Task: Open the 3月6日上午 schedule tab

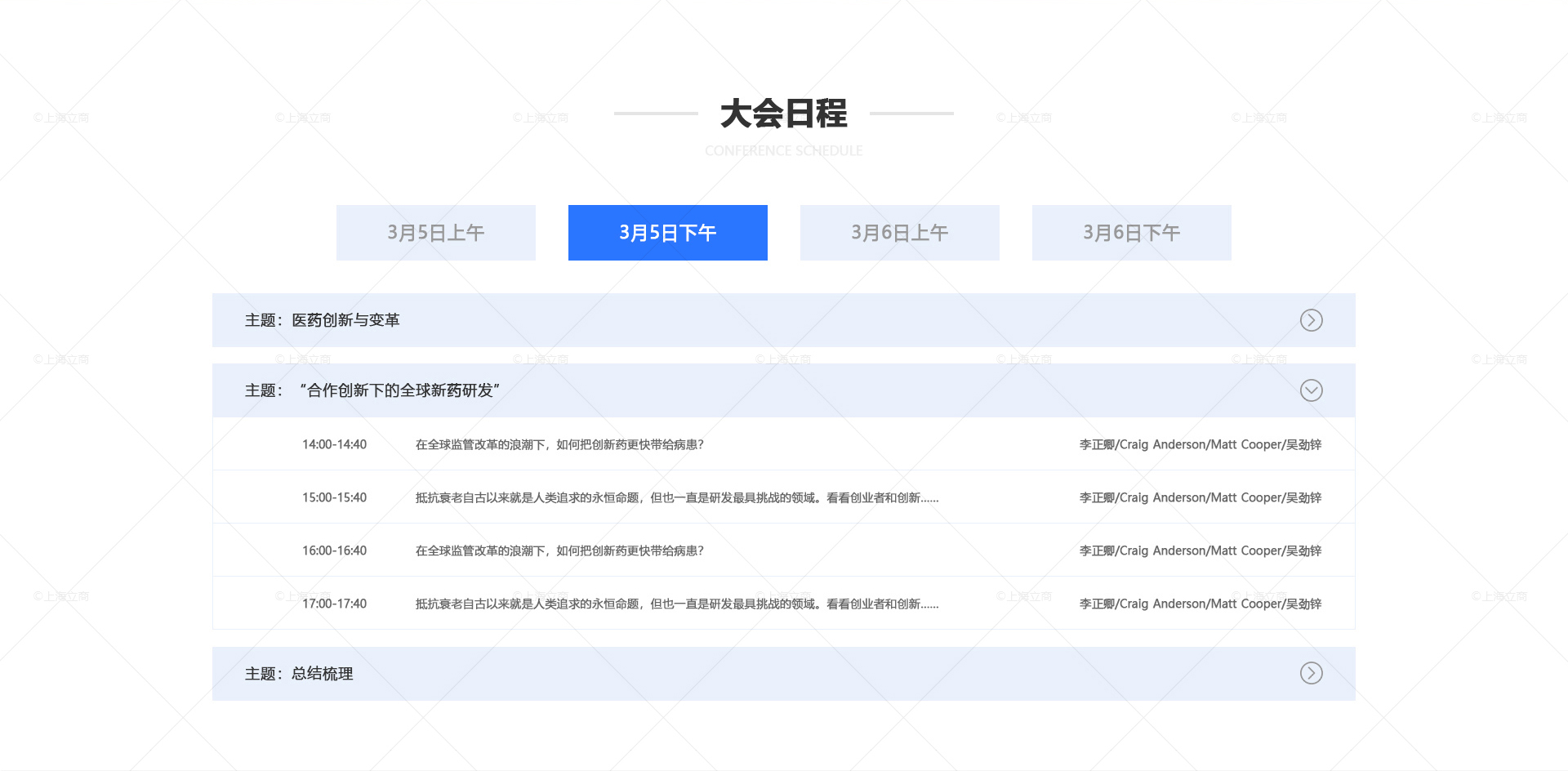Action: click(899, 233)
